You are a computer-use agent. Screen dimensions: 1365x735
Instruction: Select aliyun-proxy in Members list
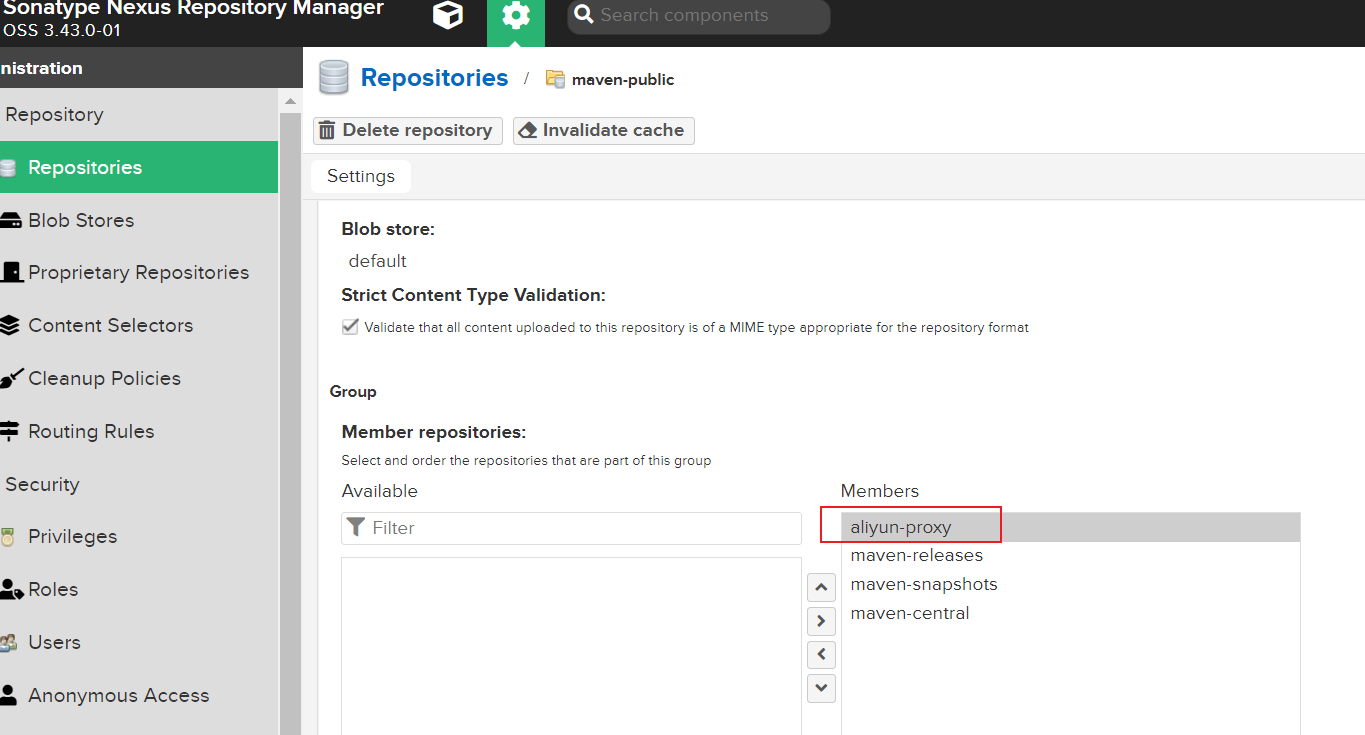pyautogui.click(x=1070, y=527)
